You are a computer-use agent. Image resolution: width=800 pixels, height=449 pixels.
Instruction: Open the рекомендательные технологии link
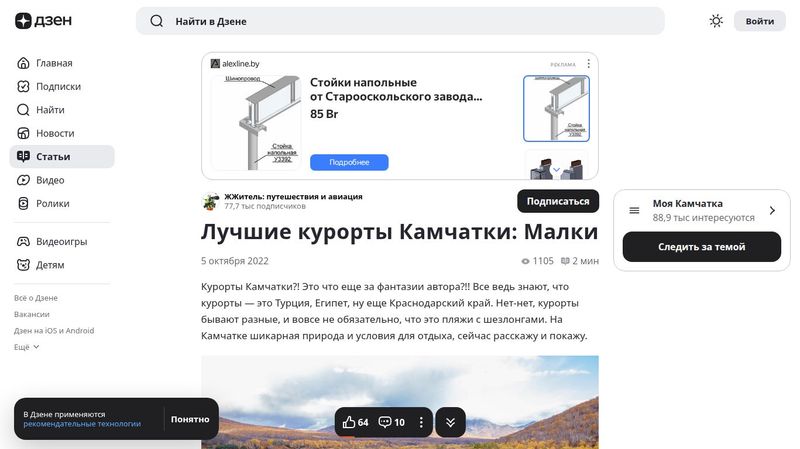point(82,423)
